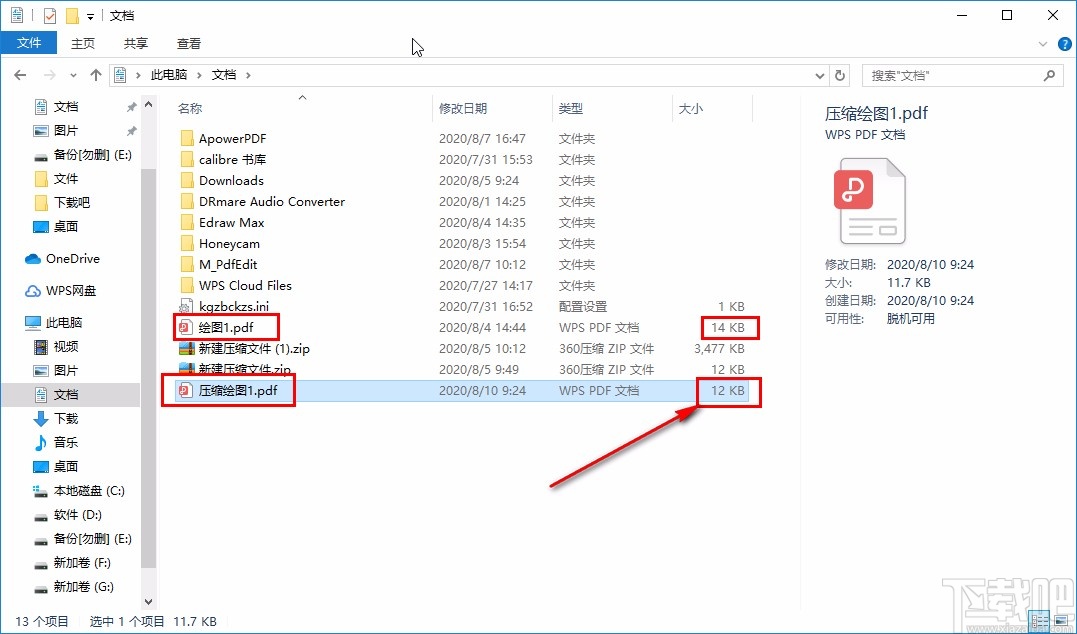Switch to the 查看 ribbon tab
Viewport: 1077px width, 634px height.
click(x=188, y=43)
